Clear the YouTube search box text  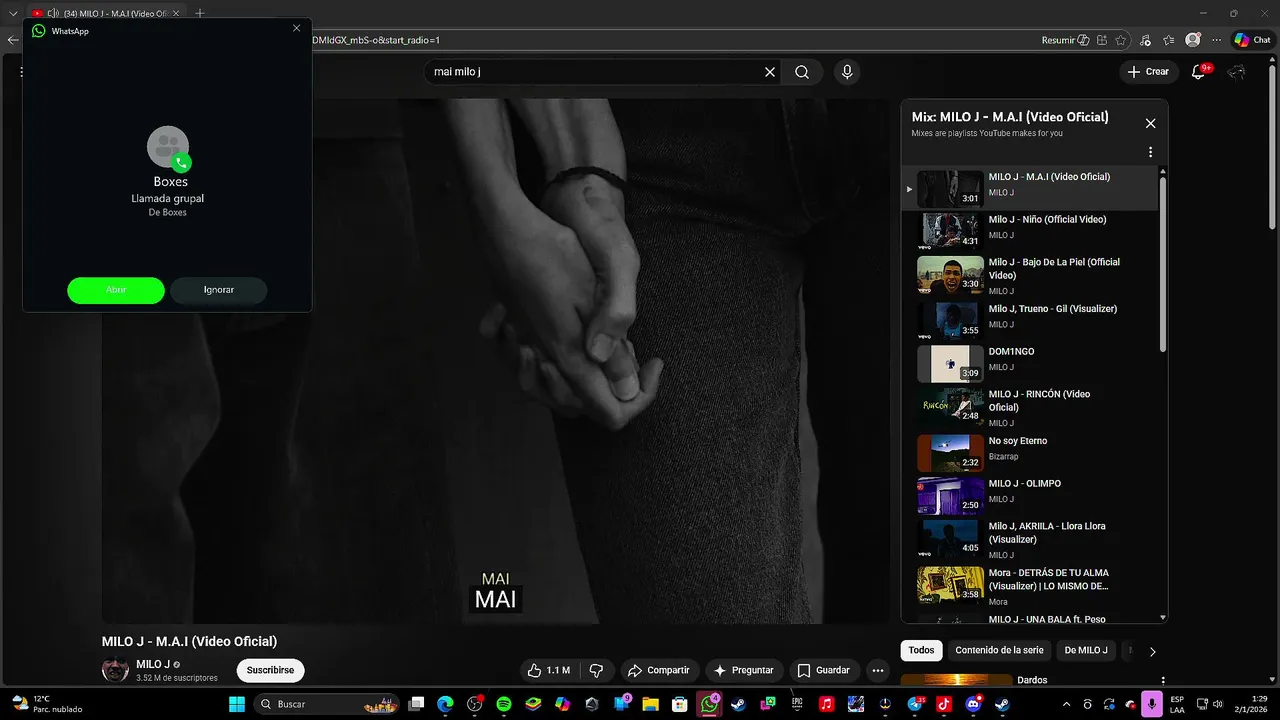click(770, 72)
